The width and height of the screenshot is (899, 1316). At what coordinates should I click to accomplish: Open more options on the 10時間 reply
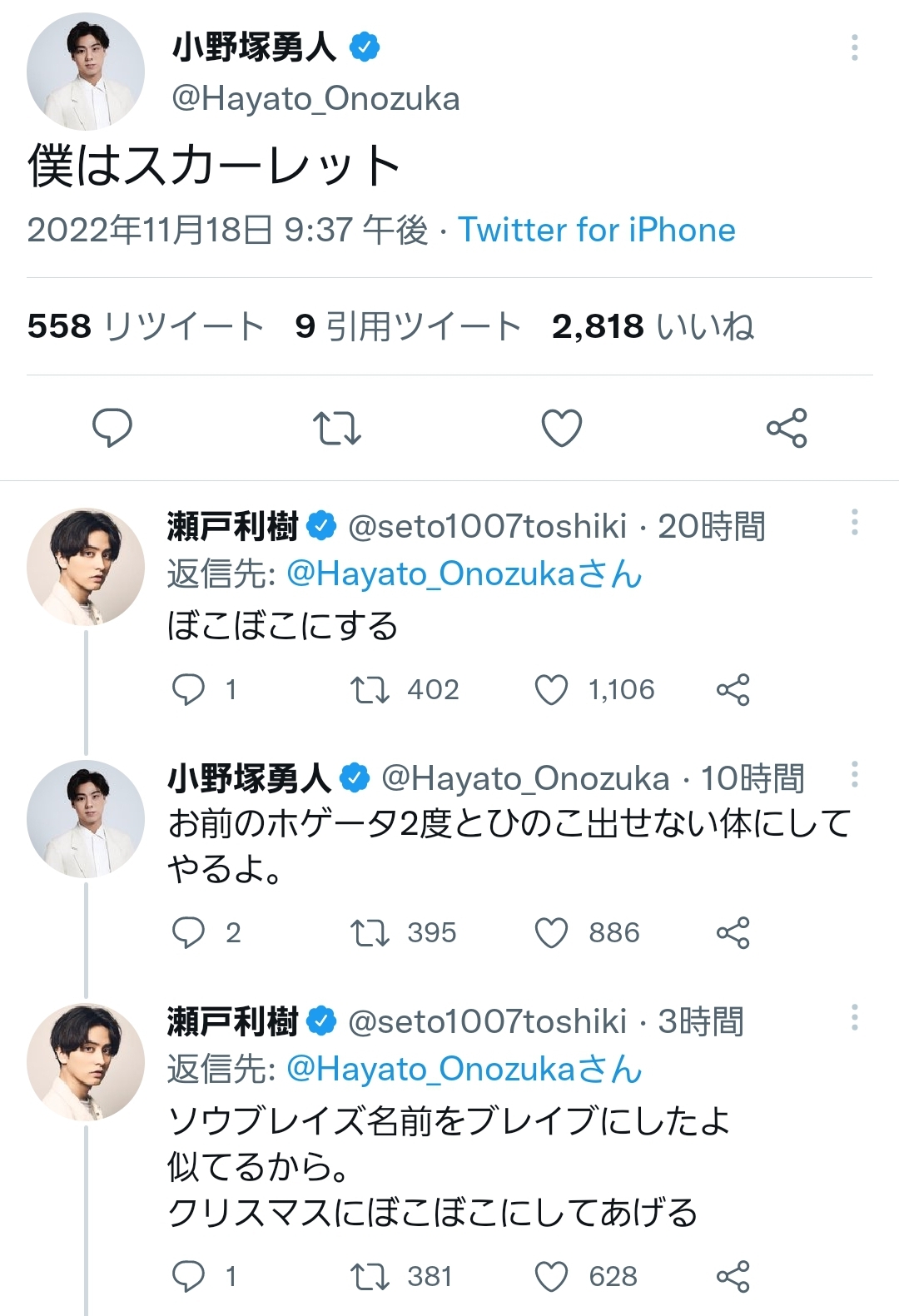(x=854, y=774)
